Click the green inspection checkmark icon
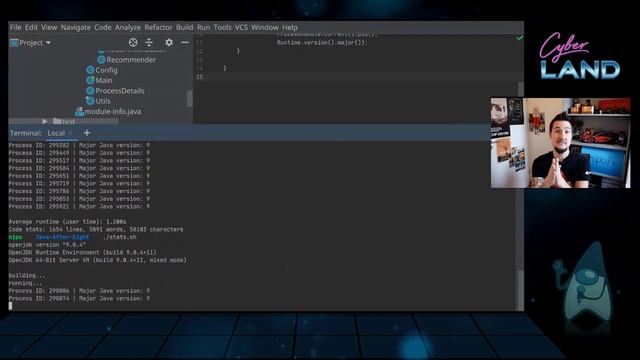 (x=519, y=38)
